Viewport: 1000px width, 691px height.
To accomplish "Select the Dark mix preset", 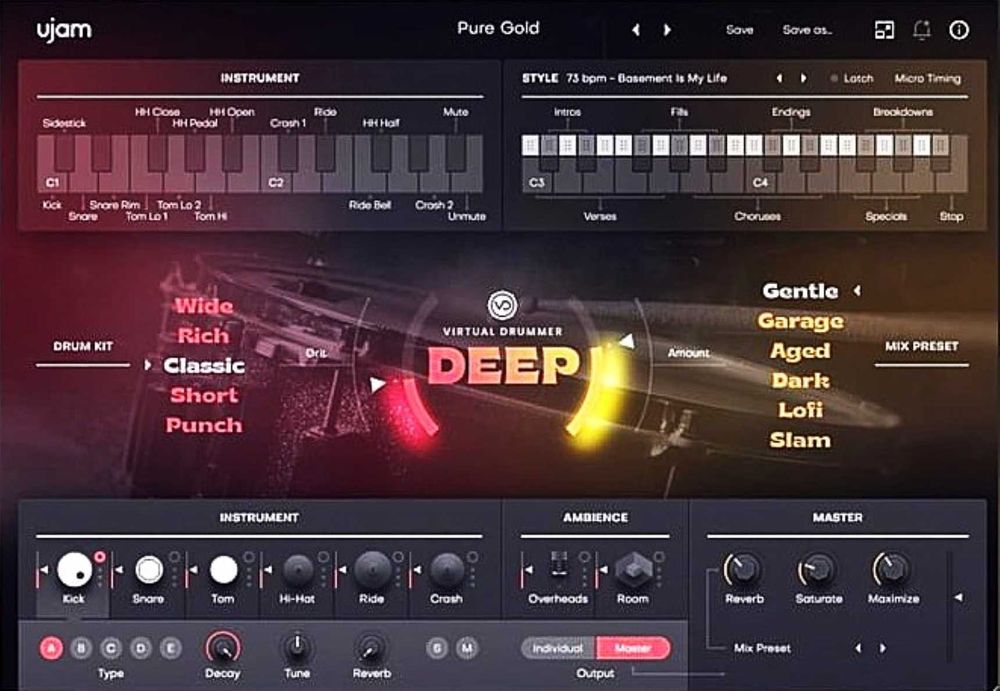I will click(x=800, y=380).
